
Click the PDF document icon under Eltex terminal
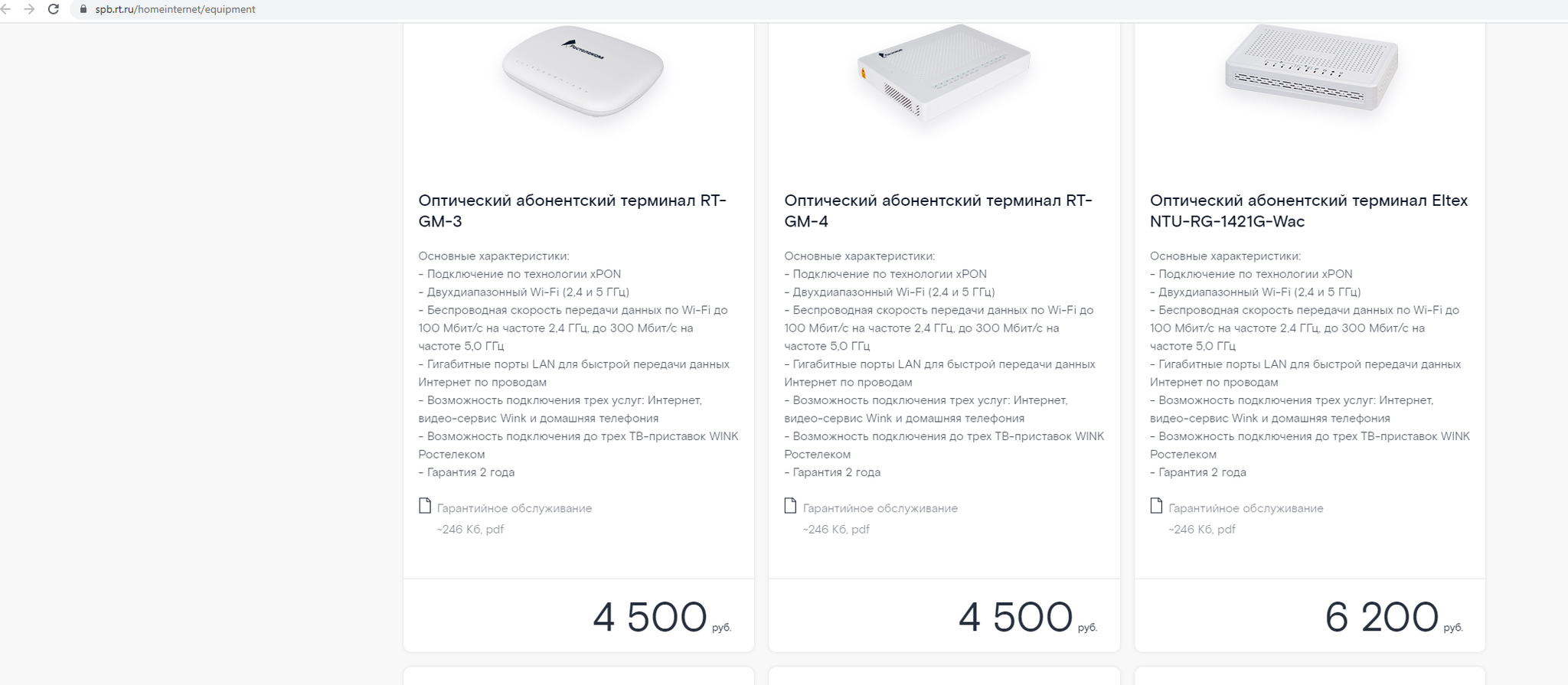(1156, 505)
